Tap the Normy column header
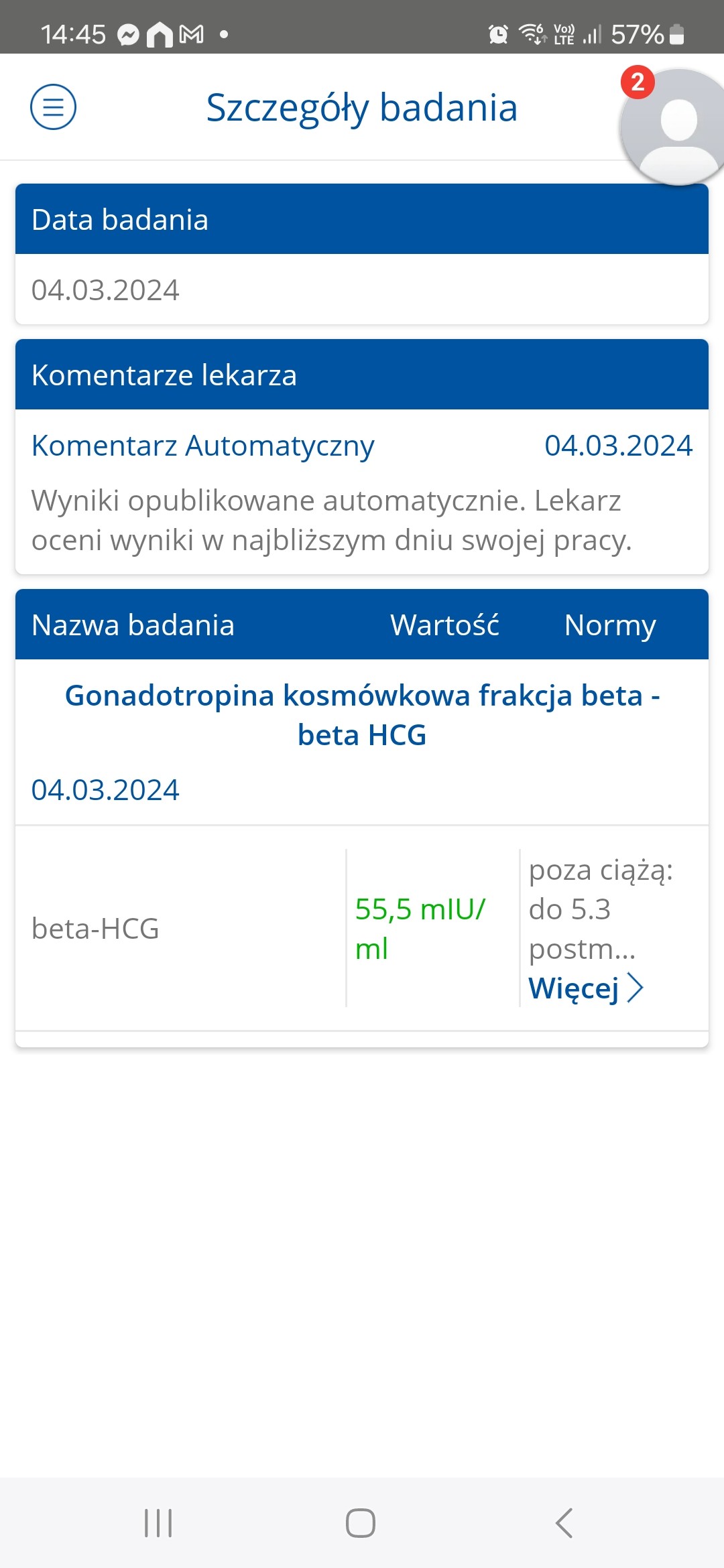724x1568 pixels. click(x=610, y=625)
